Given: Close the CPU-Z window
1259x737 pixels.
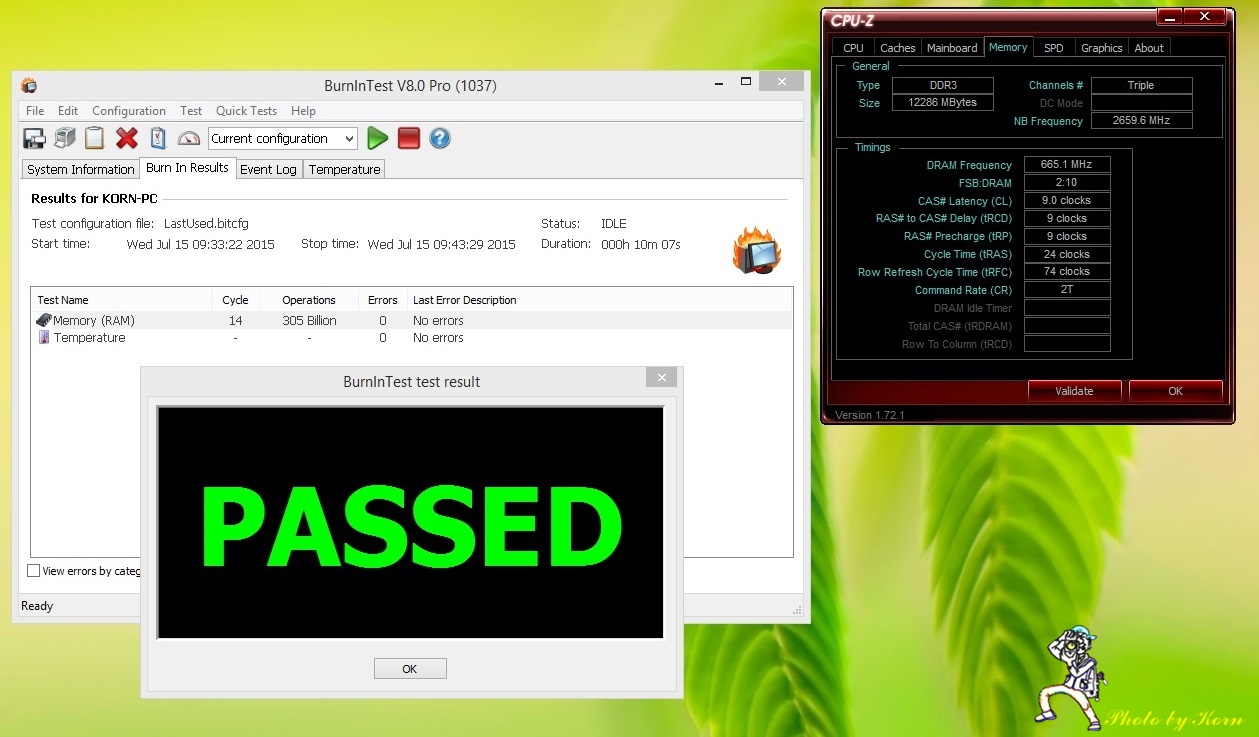Looking at the screenshot, I should [1206, 17].
